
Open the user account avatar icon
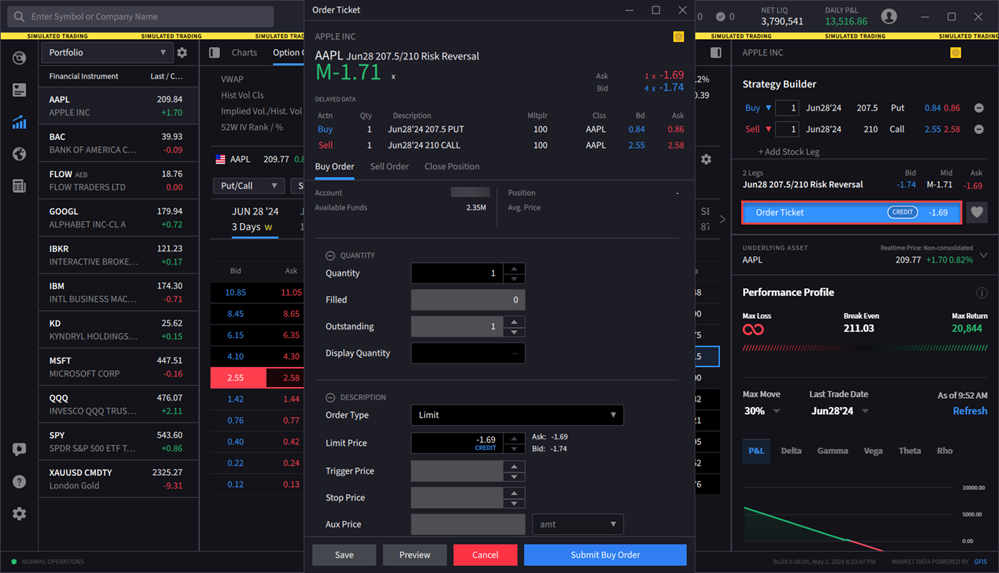[889, 17]
